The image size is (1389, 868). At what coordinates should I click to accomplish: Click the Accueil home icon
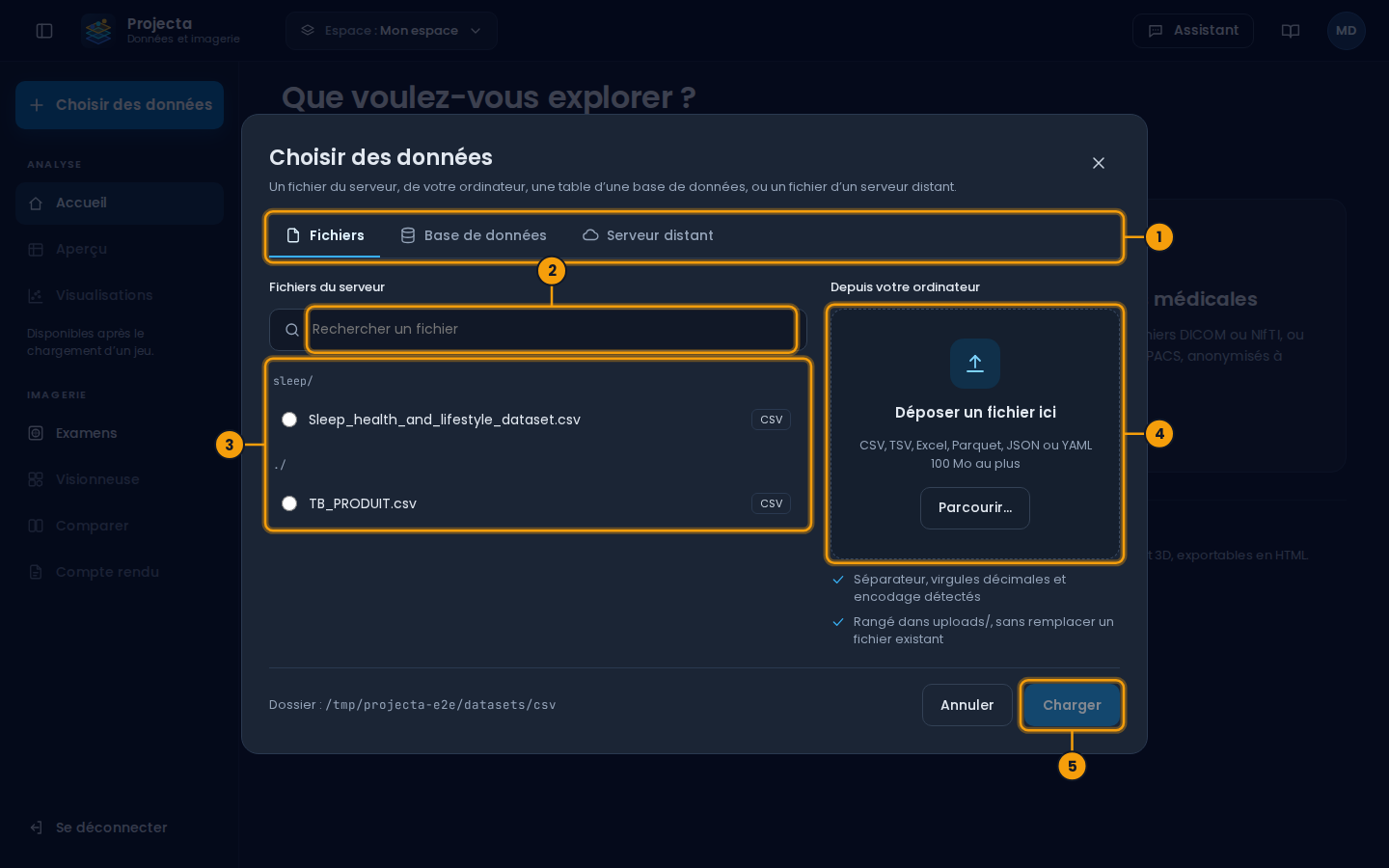pos(36,203)
